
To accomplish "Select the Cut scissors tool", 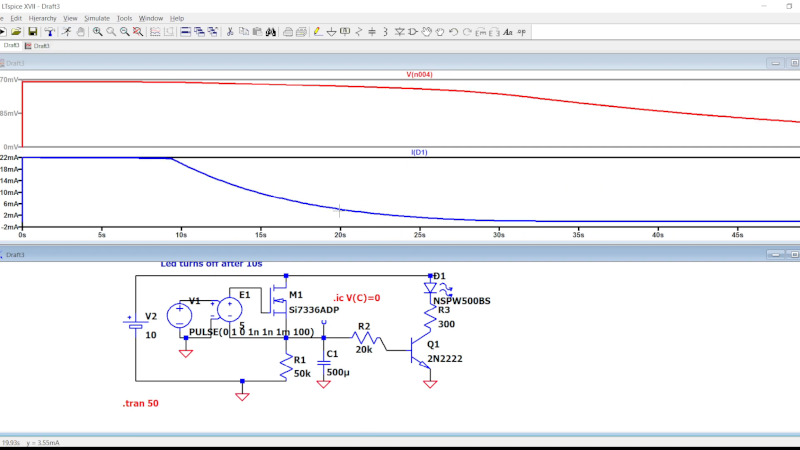I will click(229, 32).
